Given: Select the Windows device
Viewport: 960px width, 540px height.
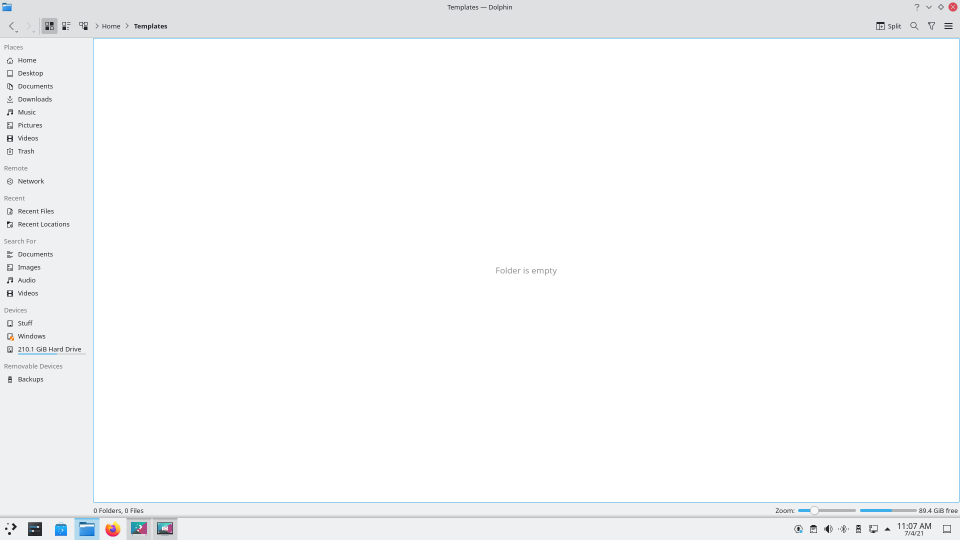Looking at the screenshot, I should pyautogui.click(x=31, y=336).
